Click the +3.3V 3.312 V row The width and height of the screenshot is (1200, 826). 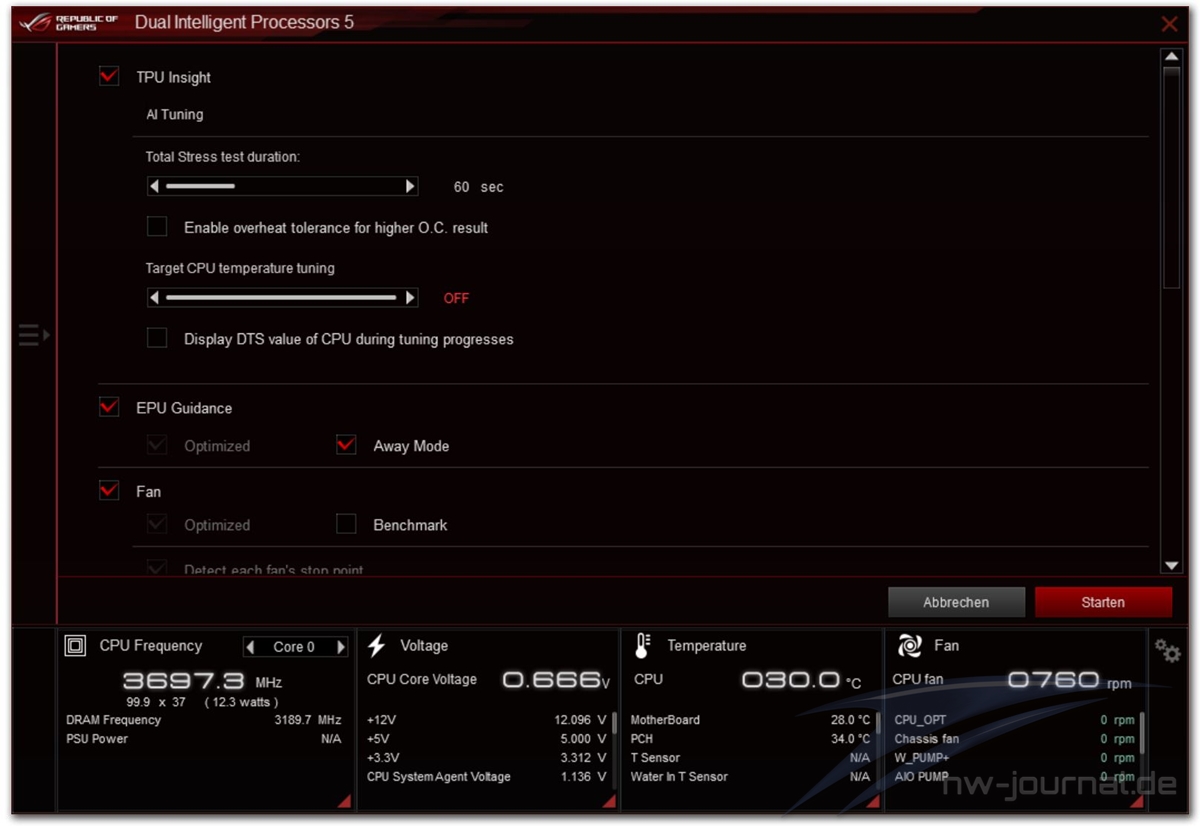[x=486, y=758]
